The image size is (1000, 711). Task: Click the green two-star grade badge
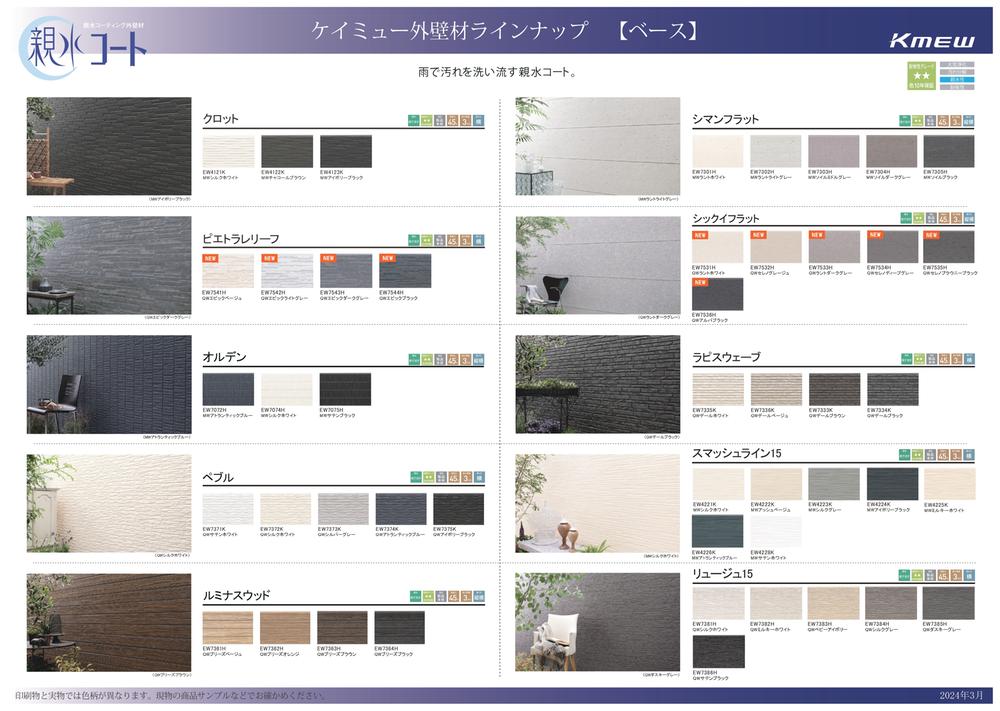921,76
